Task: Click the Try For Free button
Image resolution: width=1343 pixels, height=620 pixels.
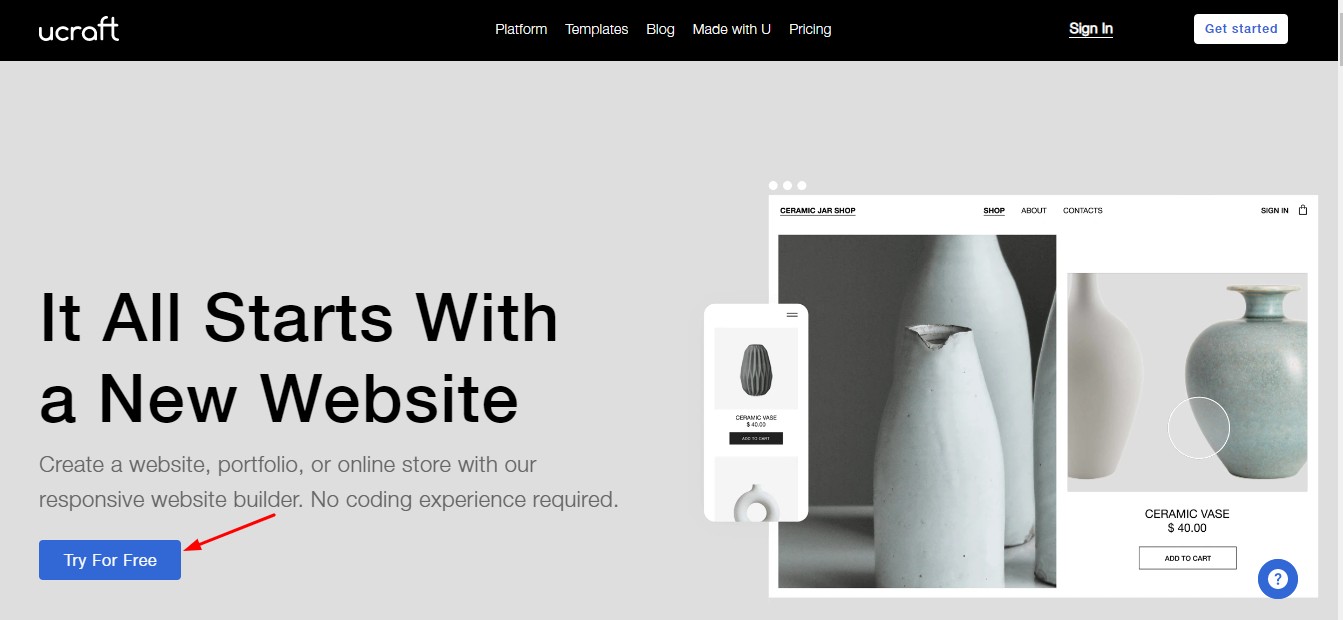Action: tap(110, 560)
